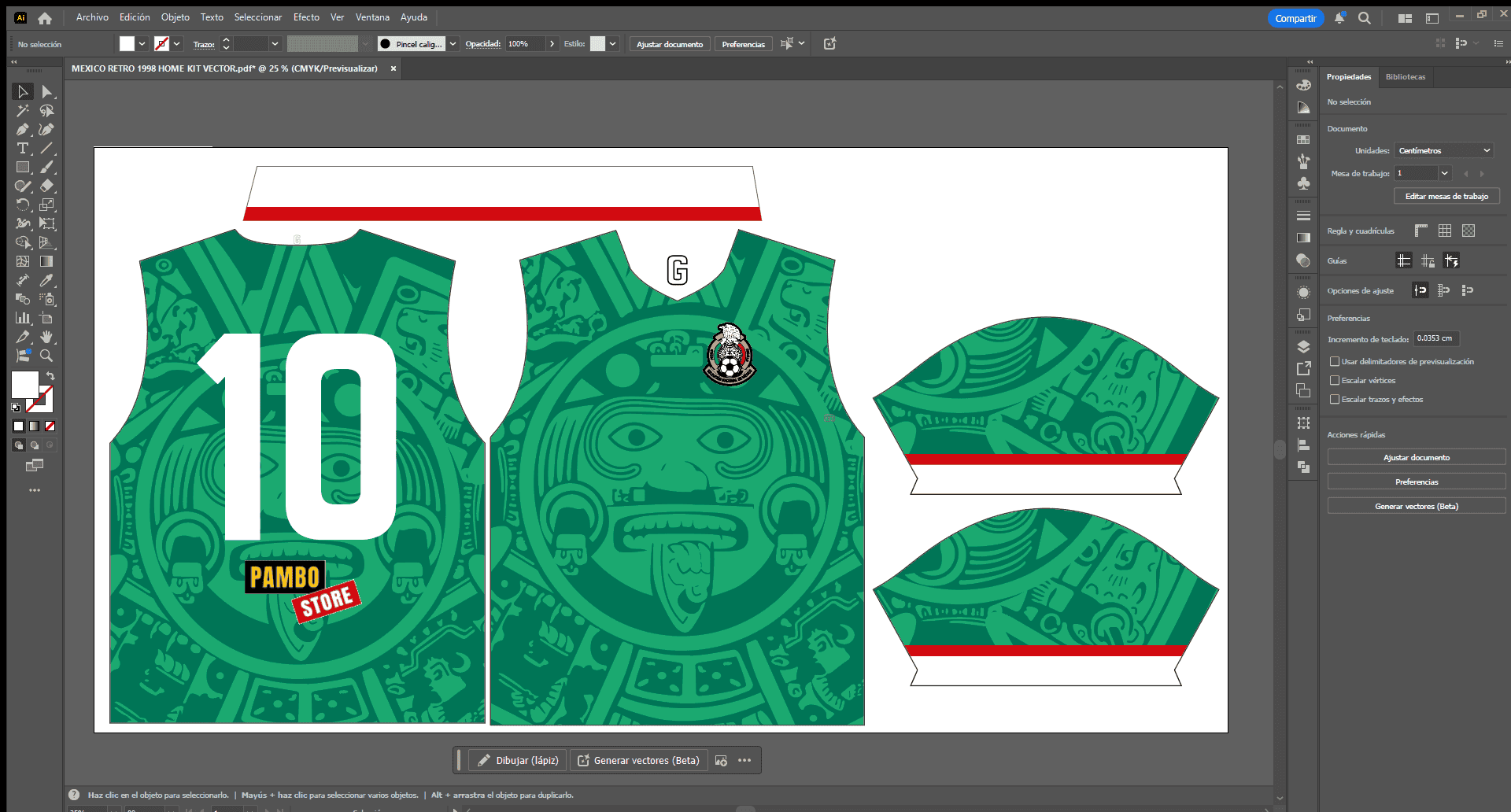Select the Scale tool
1511x812 pixels.
pos(47,205)
